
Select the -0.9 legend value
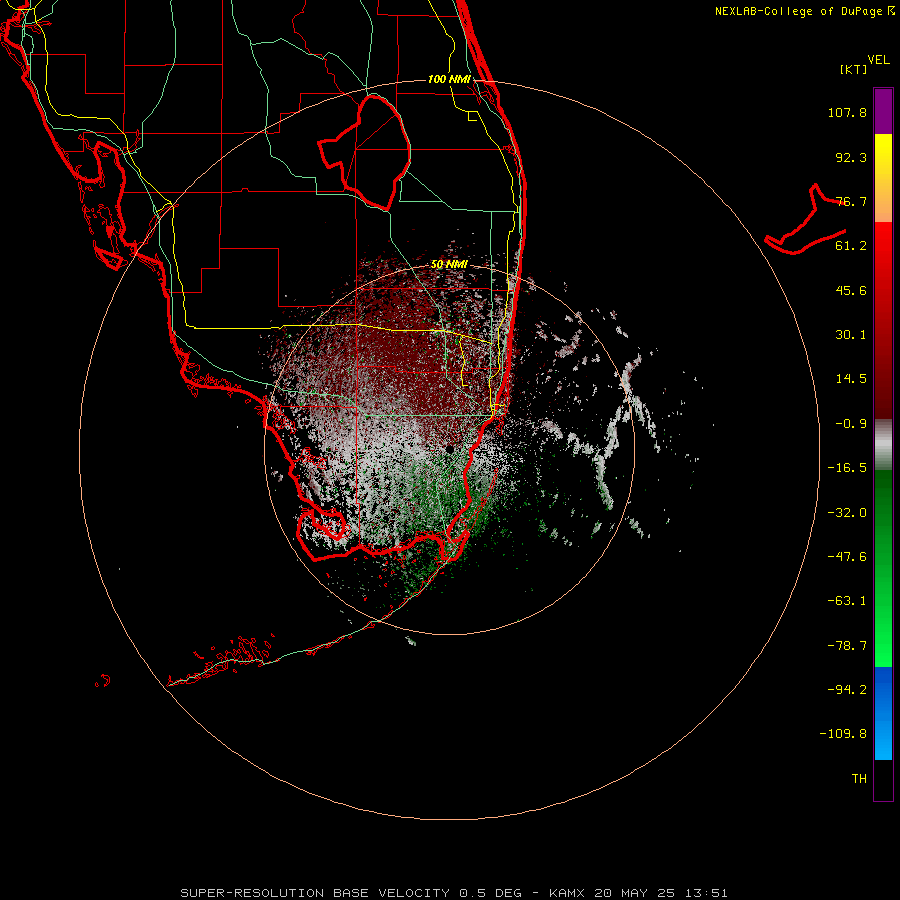pos(851,424)
